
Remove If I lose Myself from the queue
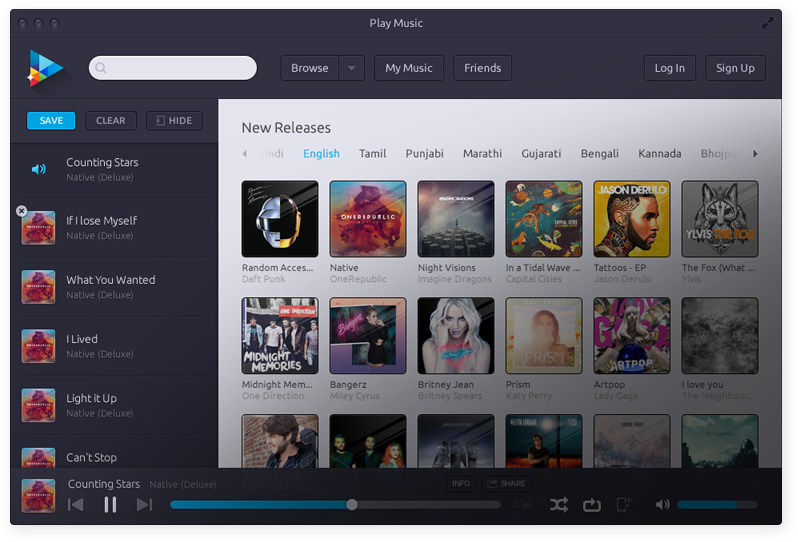(x=21, y=211)
